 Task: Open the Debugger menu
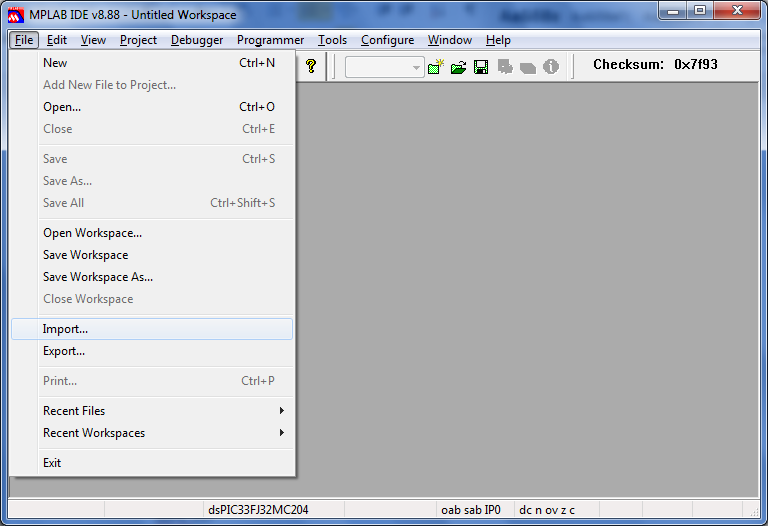197,40
